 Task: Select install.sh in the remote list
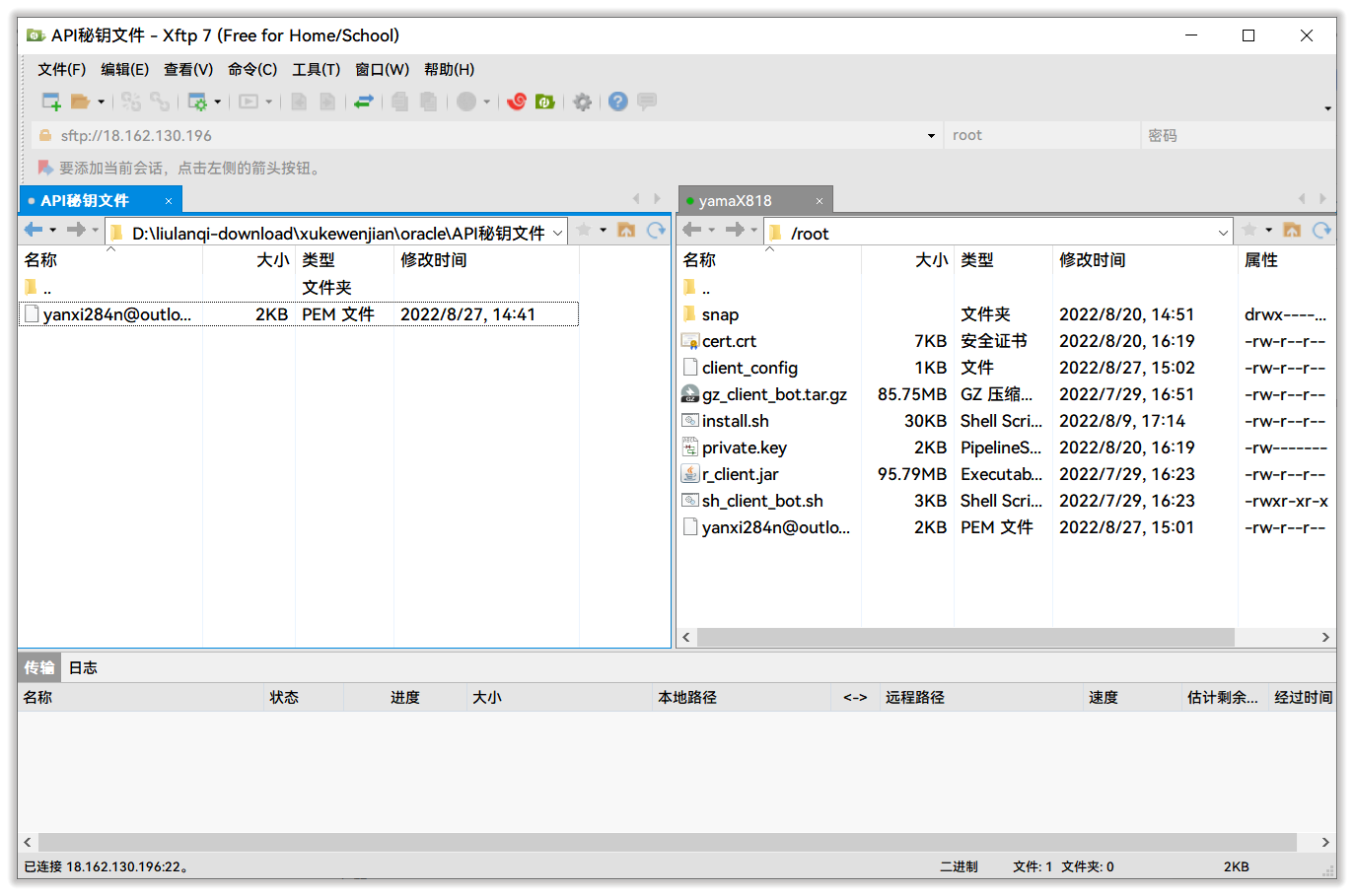pos(736,421)
